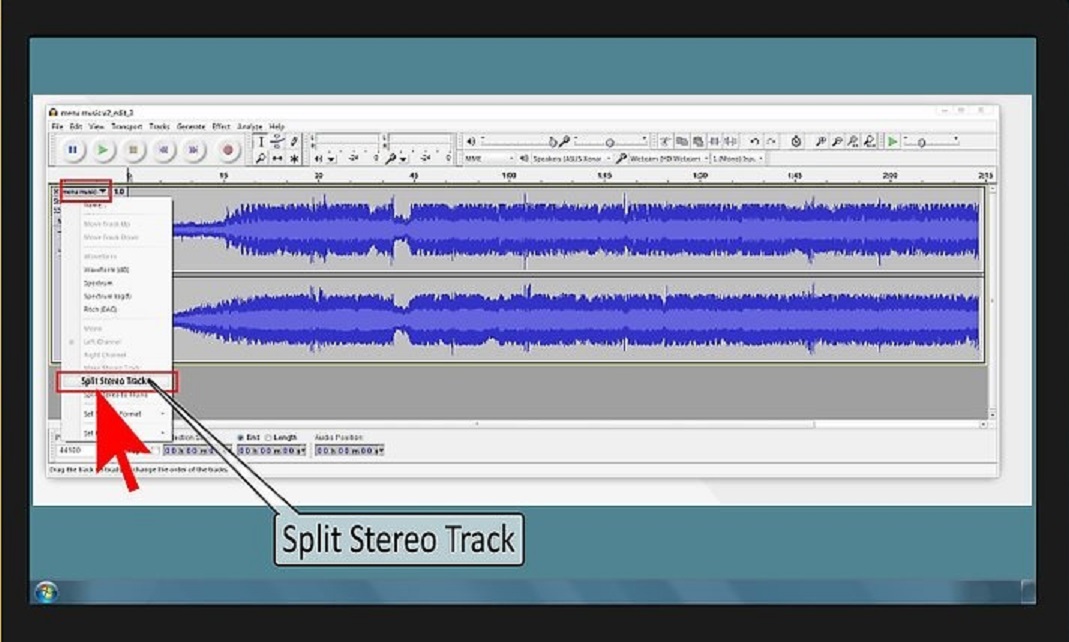Viewport: 1069px width, 642px height.
Task: Adjust the input microphone volume slider
Action: [610, 142]
